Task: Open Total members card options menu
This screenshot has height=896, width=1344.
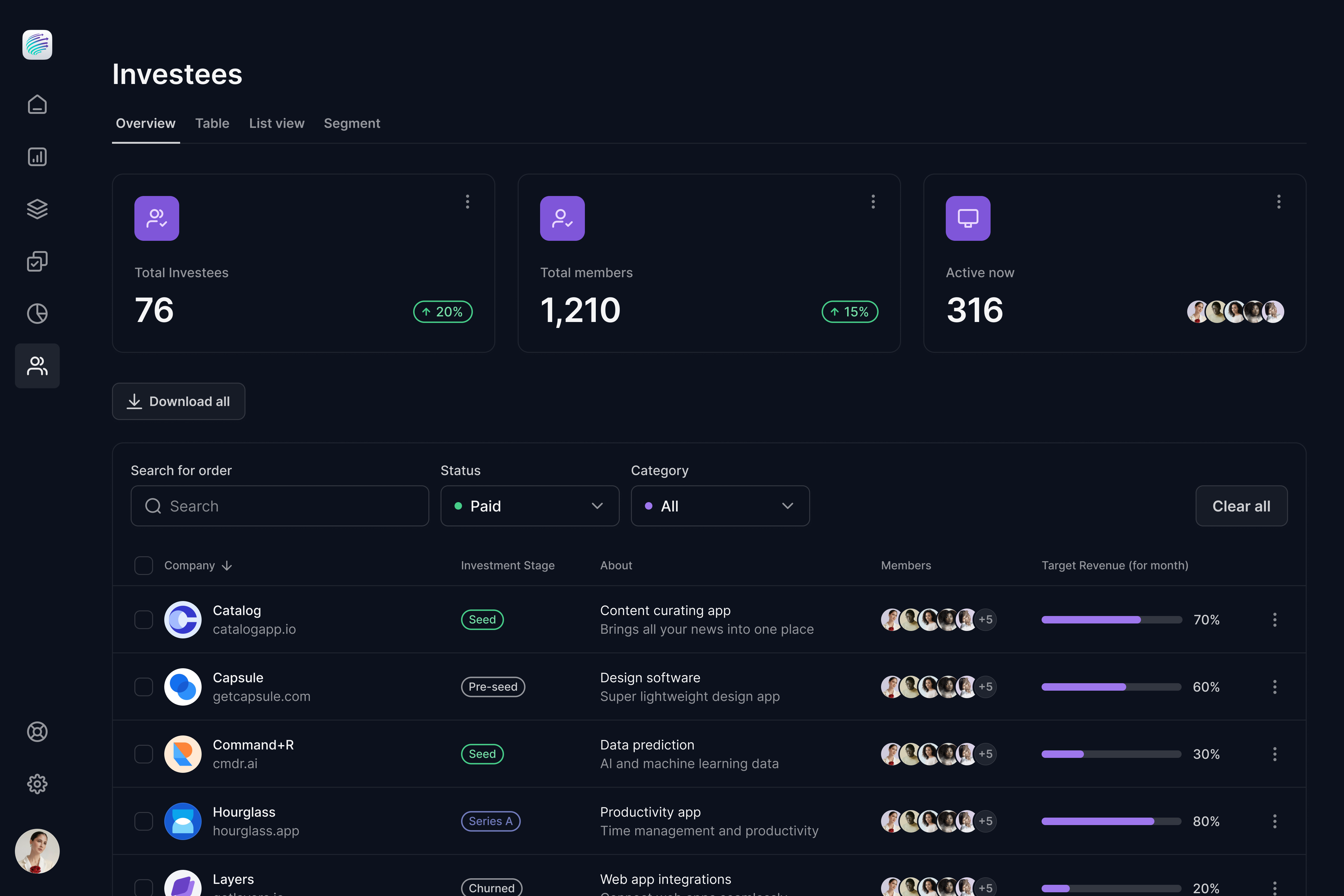Action: pyautogui.click(x=873, y=201)
